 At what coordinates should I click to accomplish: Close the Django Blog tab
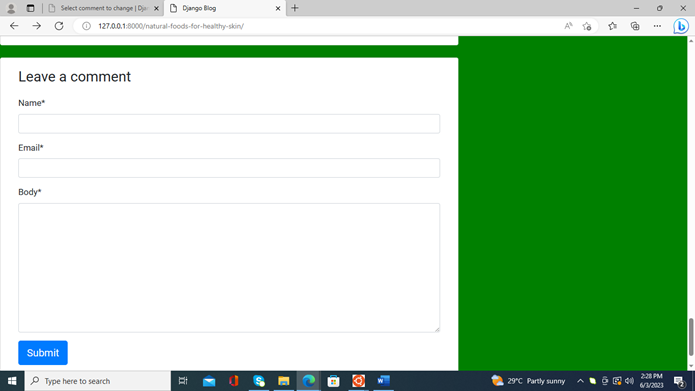click(x=278, y=8)
